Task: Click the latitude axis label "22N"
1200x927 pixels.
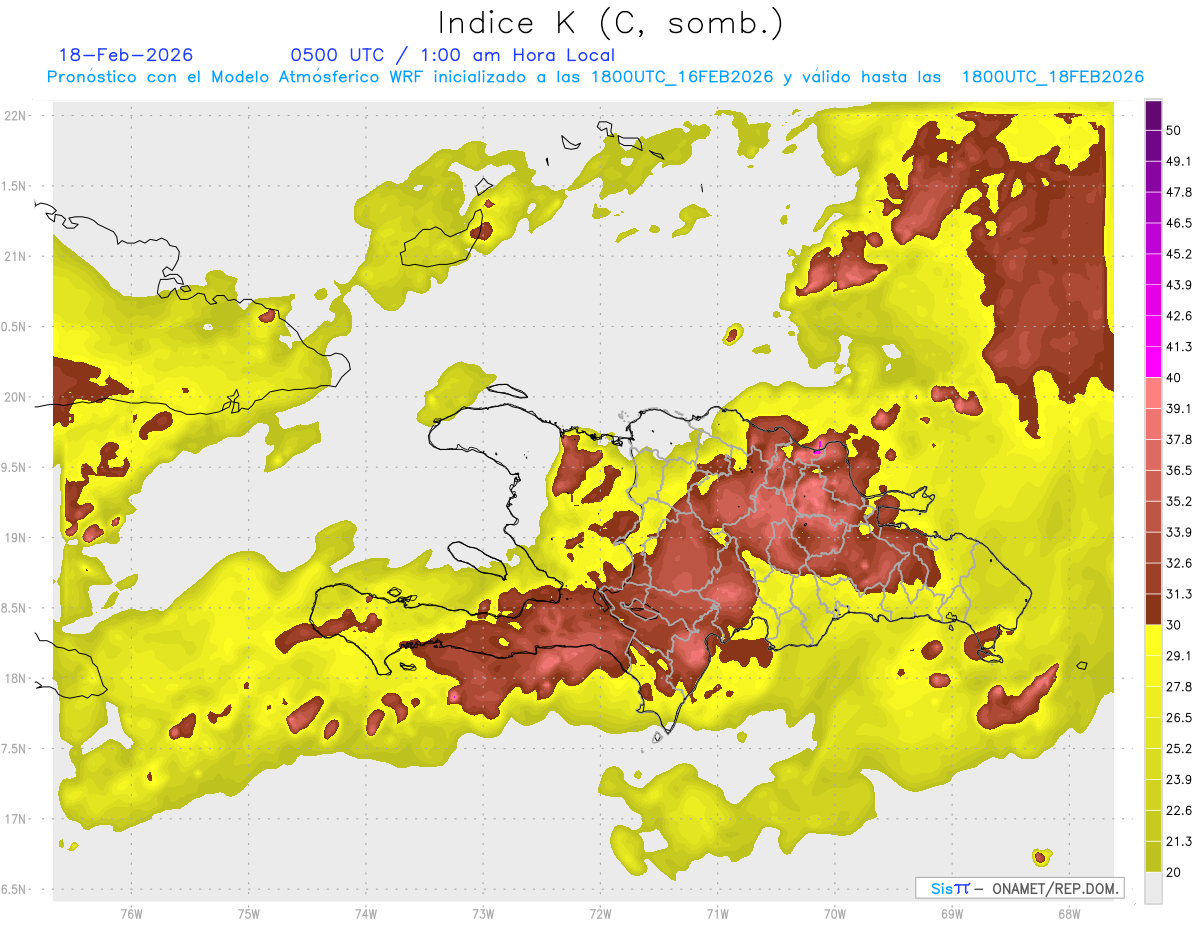Action: 17,116
